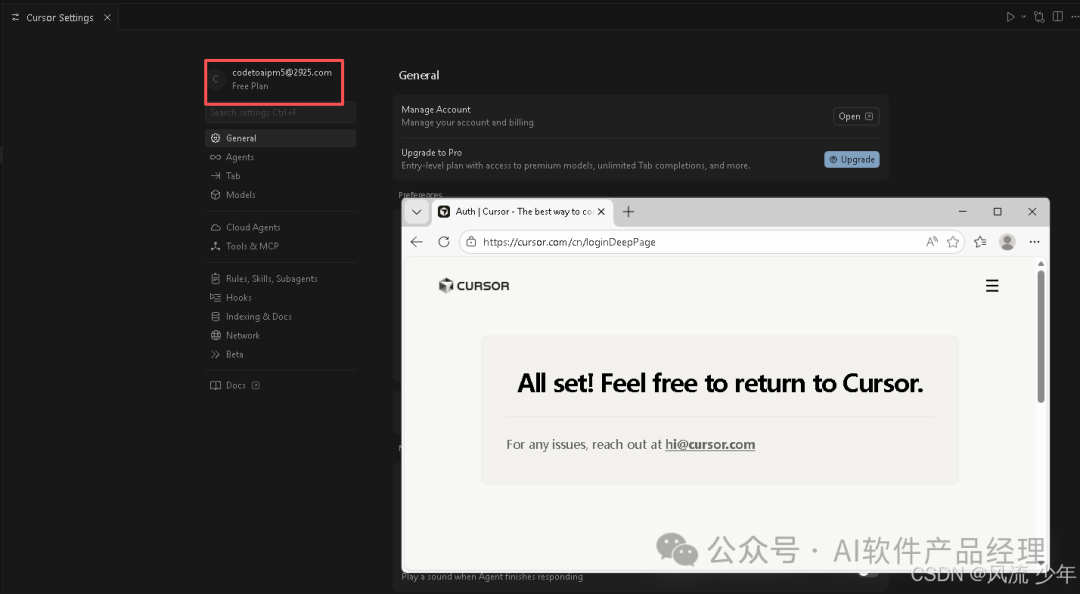Click the split editor layout icon
Viewport: 1080px width, 594px height.
(x=1058, y=17)
